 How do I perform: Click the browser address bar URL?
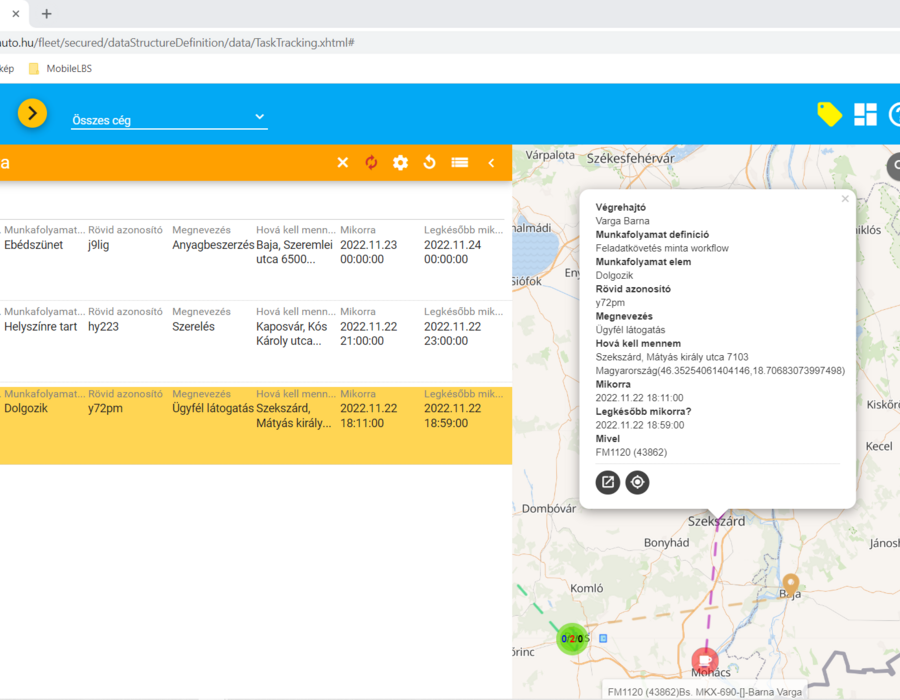tap(177, 42)
